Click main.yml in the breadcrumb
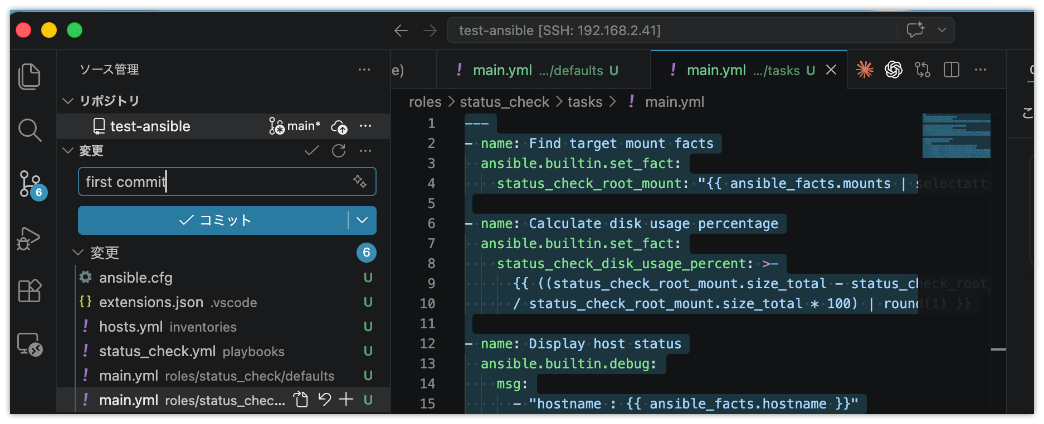The height and width of the screenshot is (424, 1044). coord(674,102)
